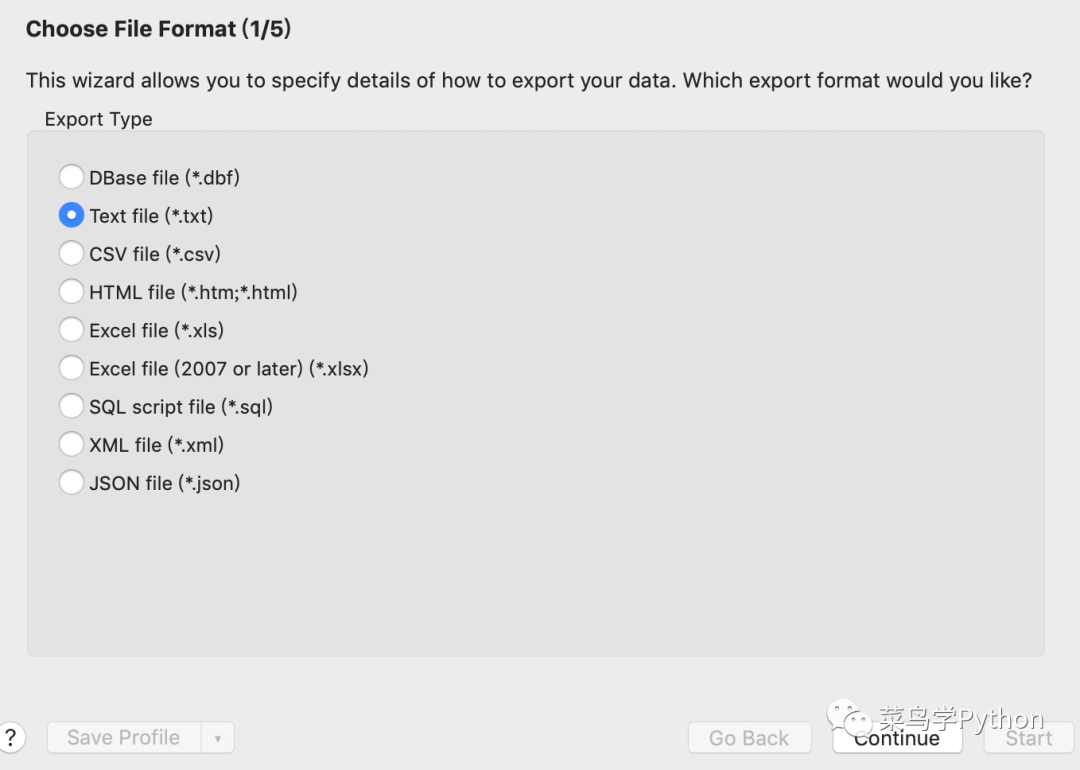
Task: Pick XML file (*.xml) export format
Action: (71, 444)
